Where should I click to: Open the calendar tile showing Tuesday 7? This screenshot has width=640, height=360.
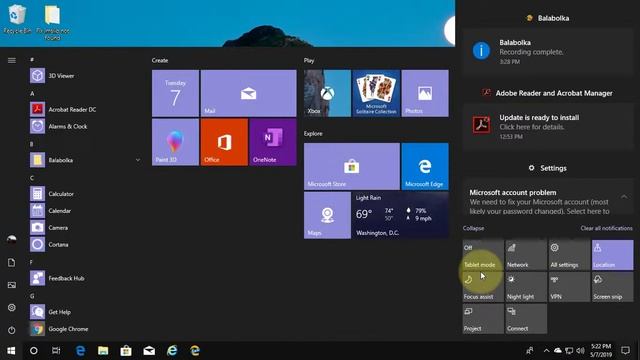click(176, 93)
